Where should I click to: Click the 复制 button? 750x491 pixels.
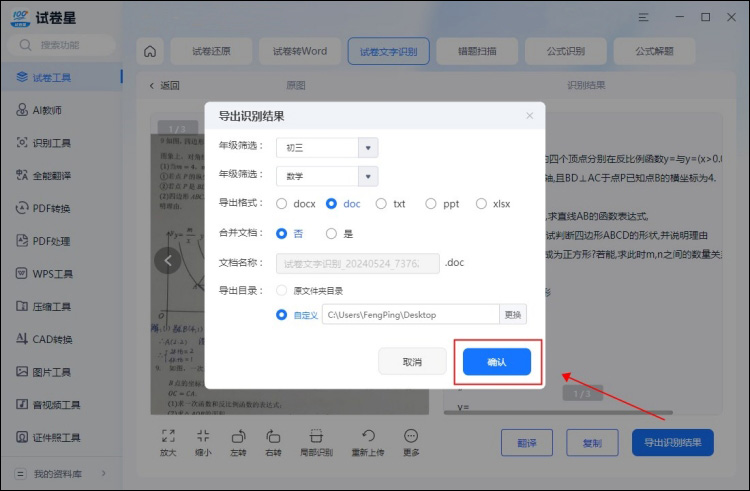coord(592,443)
